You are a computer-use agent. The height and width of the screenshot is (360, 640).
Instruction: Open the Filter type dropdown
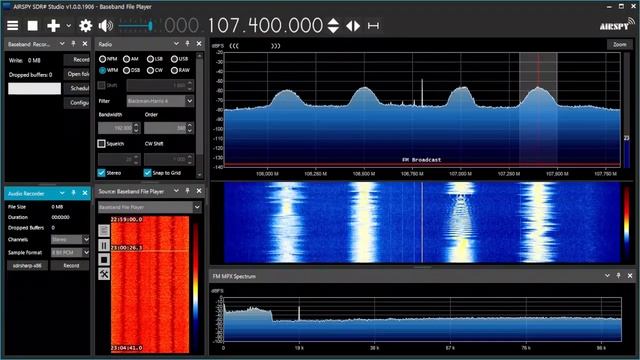[x=160, y=101]
